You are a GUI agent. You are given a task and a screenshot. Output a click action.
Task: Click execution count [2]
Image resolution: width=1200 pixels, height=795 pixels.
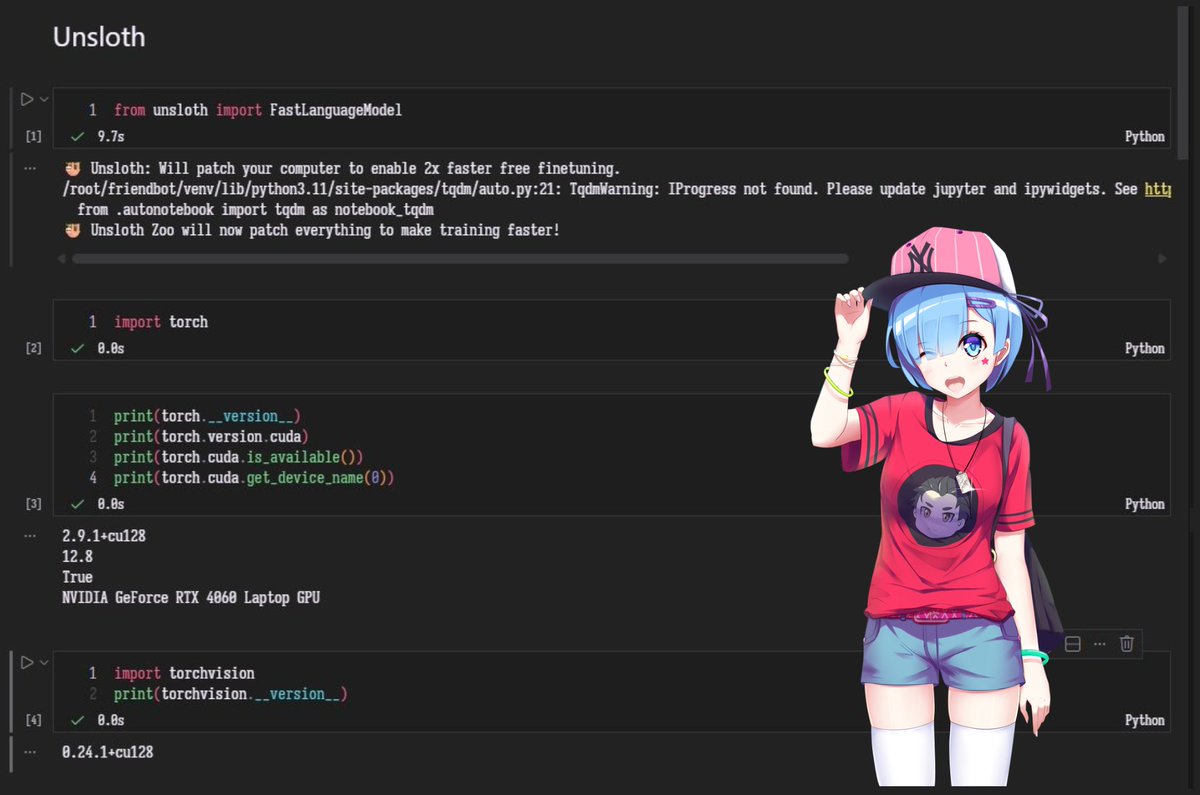coord(33,348)
